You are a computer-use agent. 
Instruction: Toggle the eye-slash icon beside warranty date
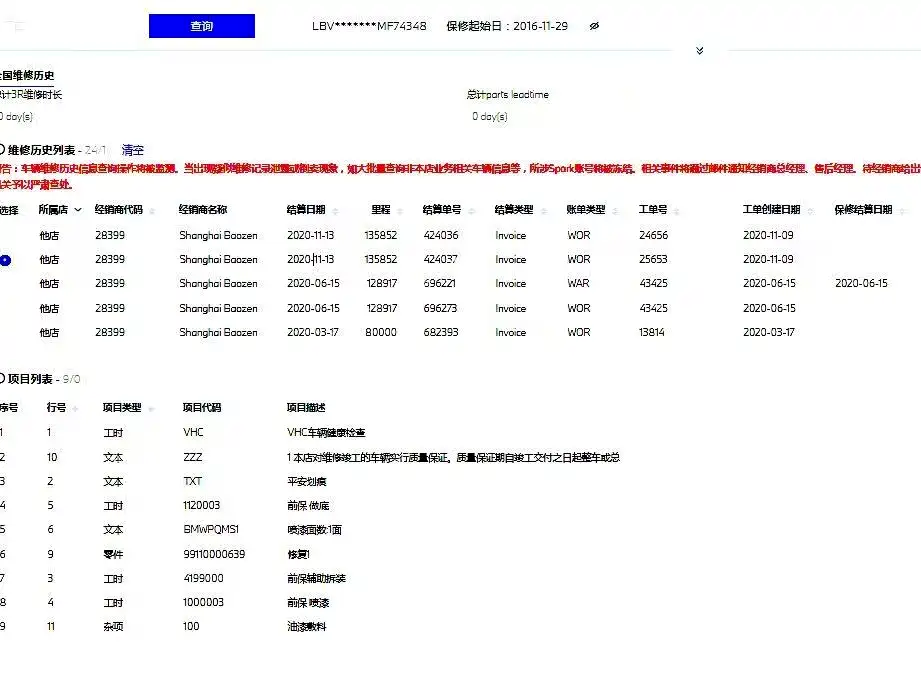point(594,26)
